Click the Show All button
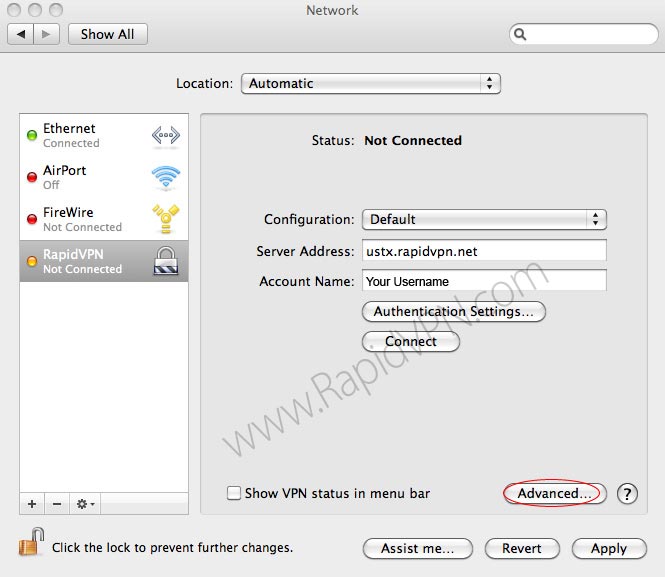 tap(108, 34)
